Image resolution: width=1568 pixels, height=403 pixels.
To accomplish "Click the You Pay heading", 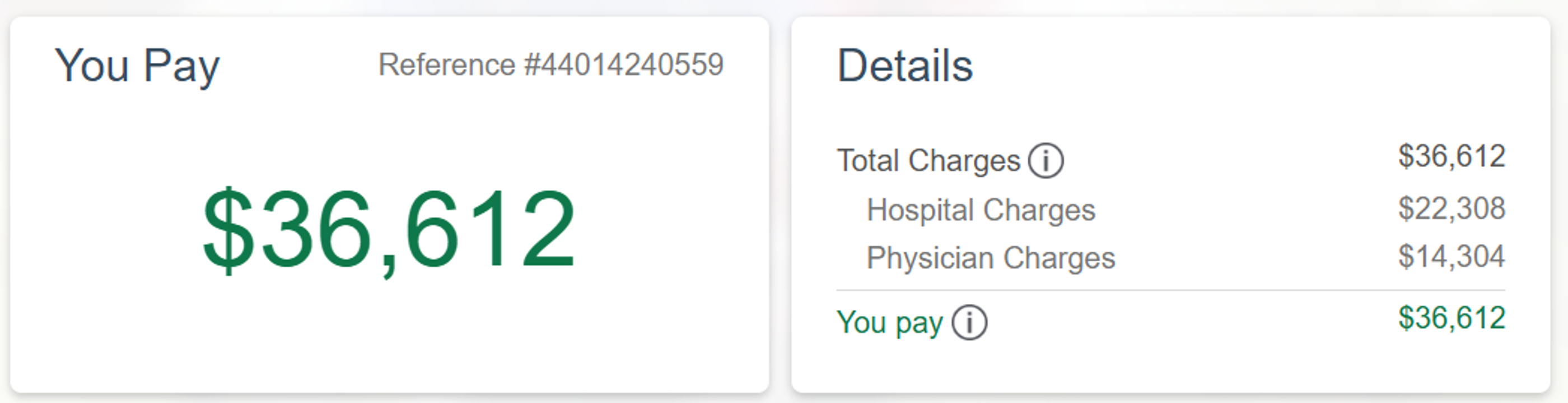I will click(x=139, y=63).
